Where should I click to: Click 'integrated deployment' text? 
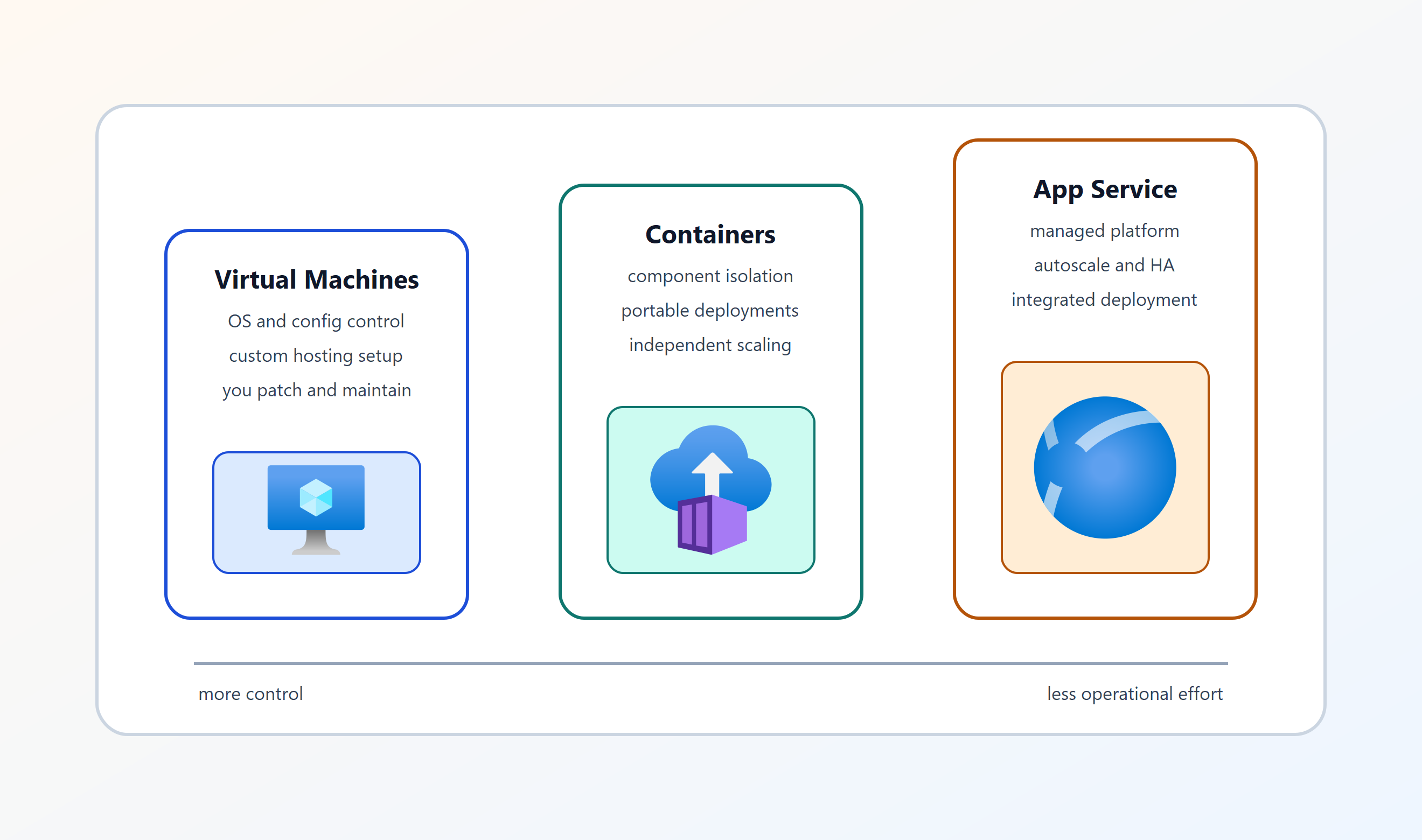tap(1104, 299)
